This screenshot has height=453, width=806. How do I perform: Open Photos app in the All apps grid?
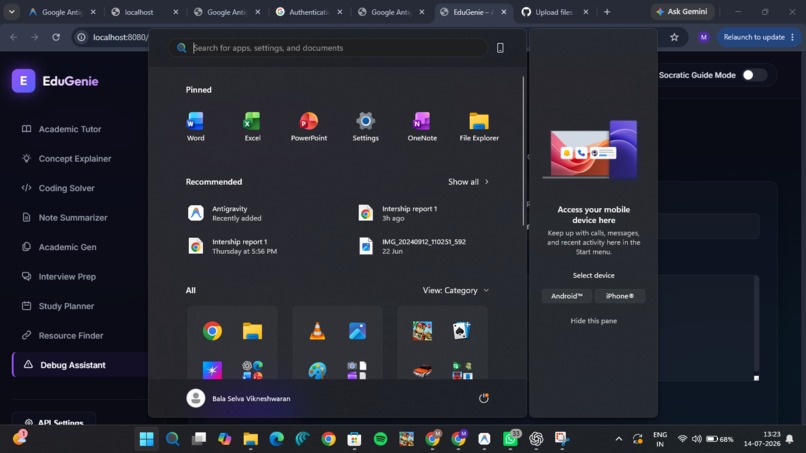(357, 331)
